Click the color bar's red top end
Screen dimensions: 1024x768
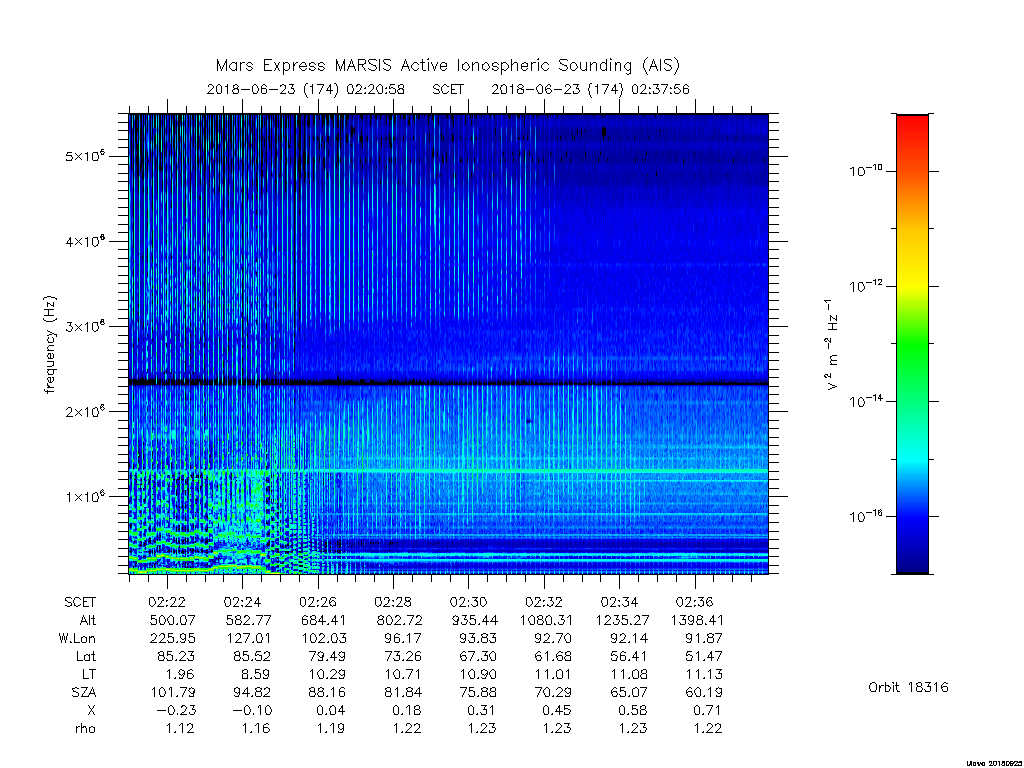pos(912,124)
